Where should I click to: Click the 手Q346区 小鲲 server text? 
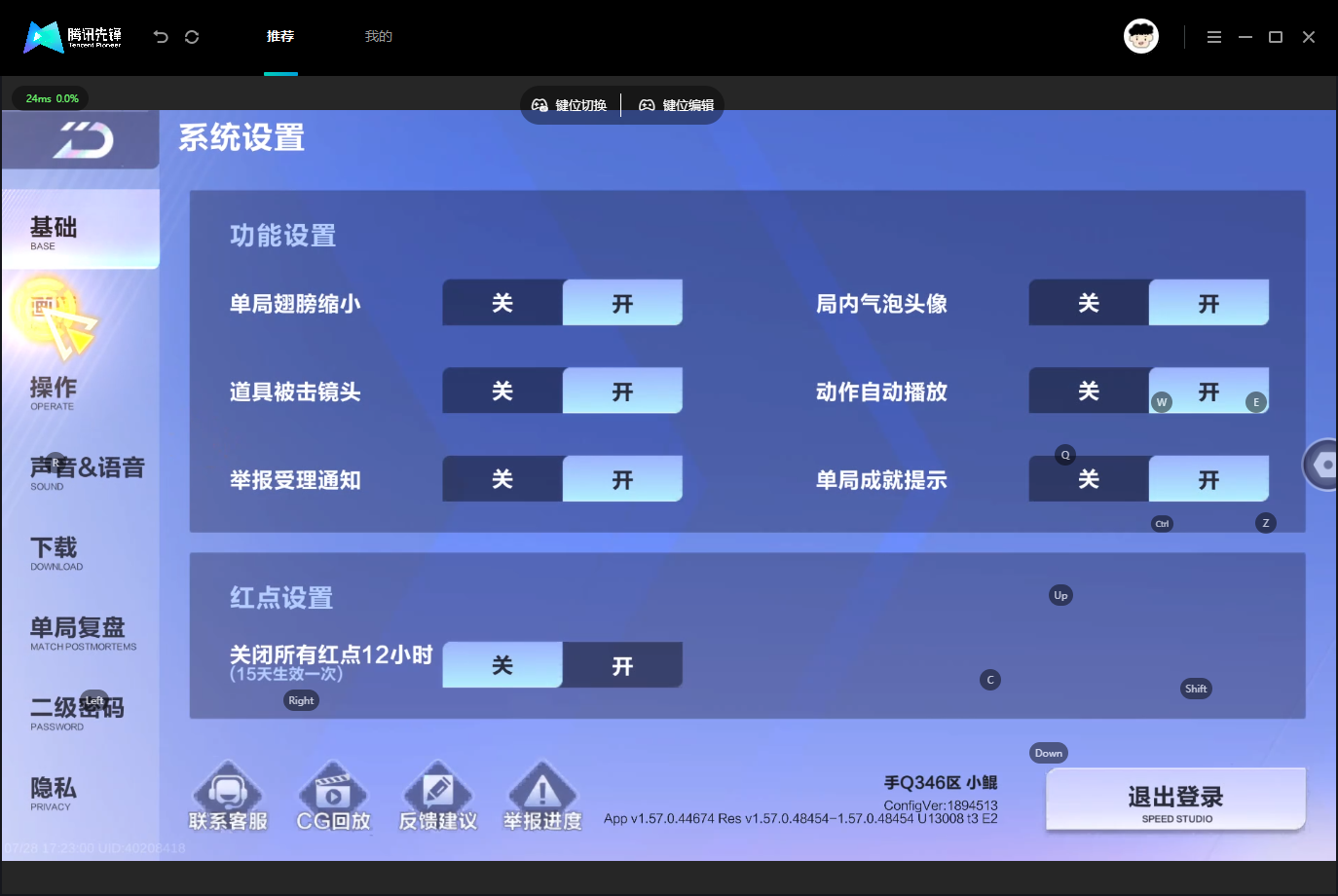point(941,783)
